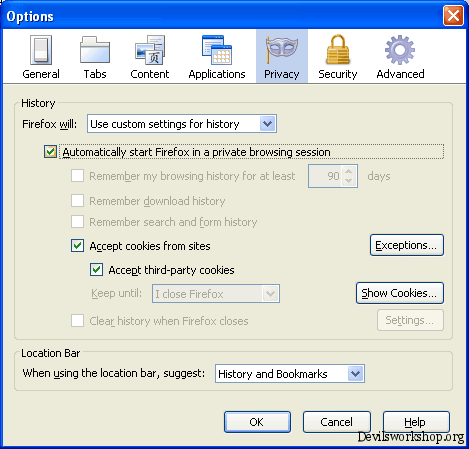Disable Accept third-party cookies checkbox
469x449 pixels.
[96, 269]
